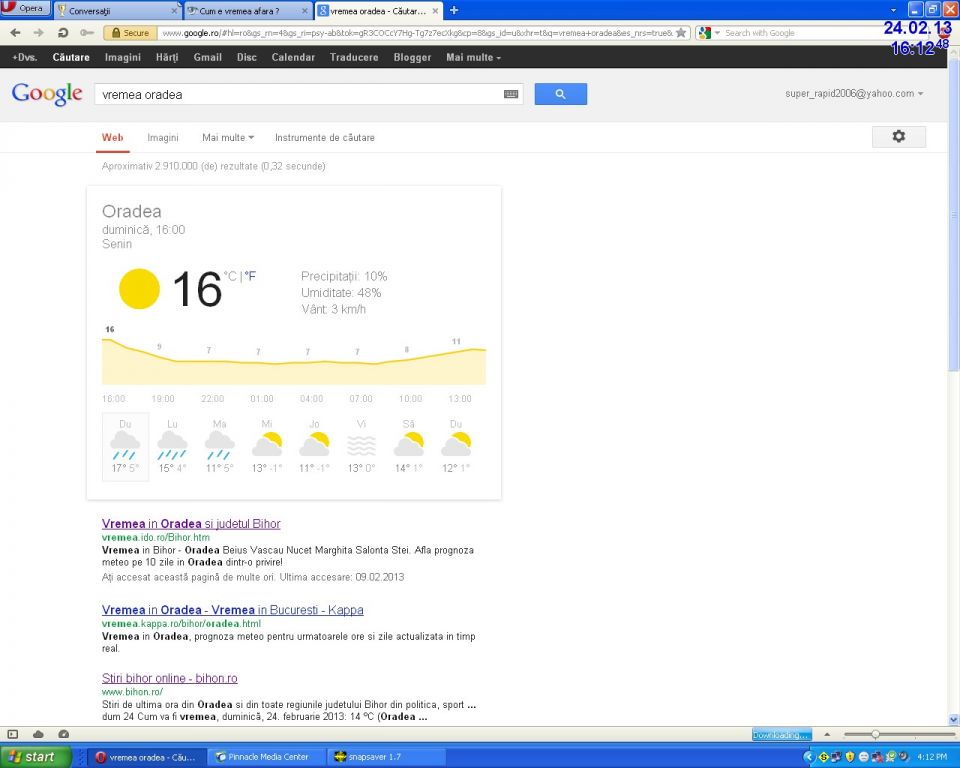Select the Vi (Friday) foggy forecast tile
Screen dimensions: 960x768
[x=361, y=446]
